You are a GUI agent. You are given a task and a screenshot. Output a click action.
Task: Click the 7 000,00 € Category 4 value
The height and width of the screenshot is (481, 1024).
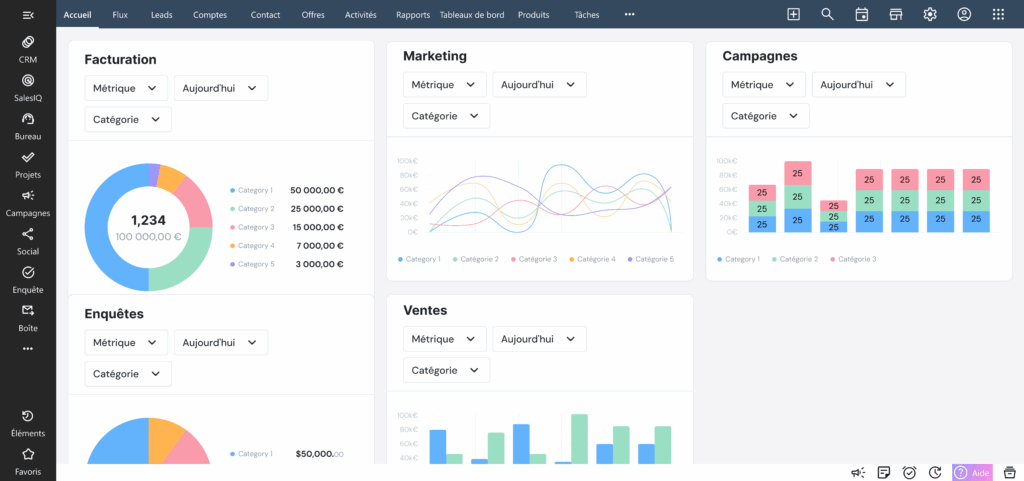(x=319, y=245)
